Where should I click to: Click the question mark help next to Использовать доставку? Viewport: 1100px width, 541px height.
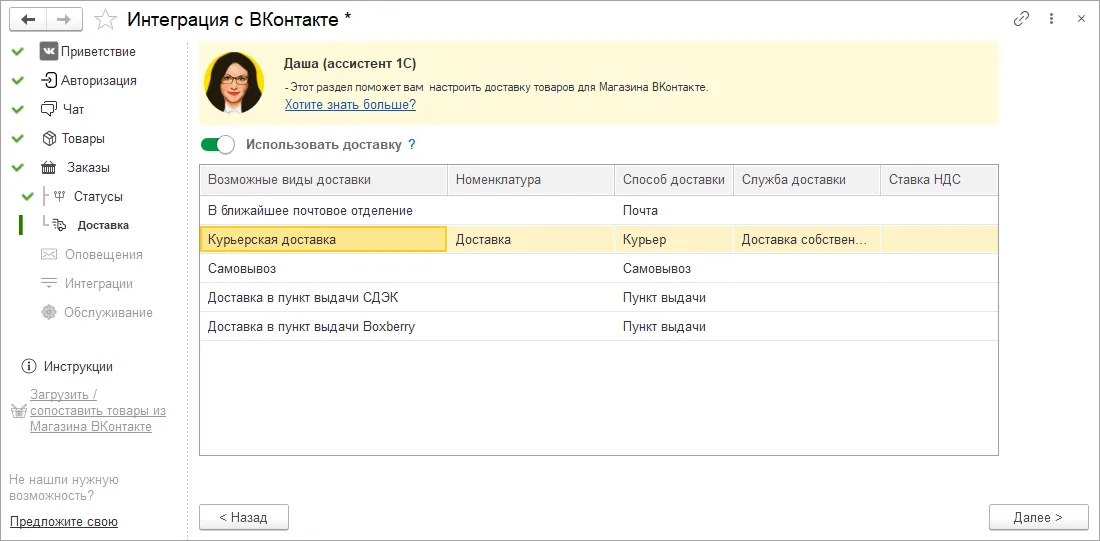coord(412,145)
